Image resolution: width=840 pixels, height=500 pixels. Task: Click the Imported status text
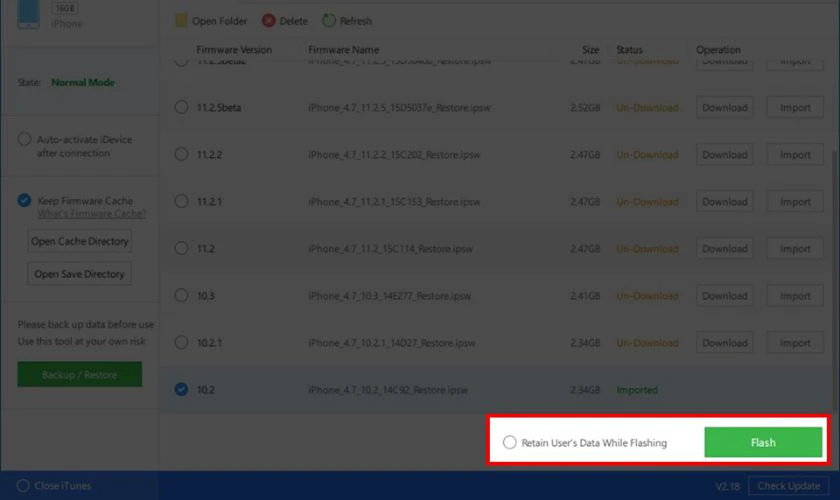pyautogui.click(x=636, y=390)
